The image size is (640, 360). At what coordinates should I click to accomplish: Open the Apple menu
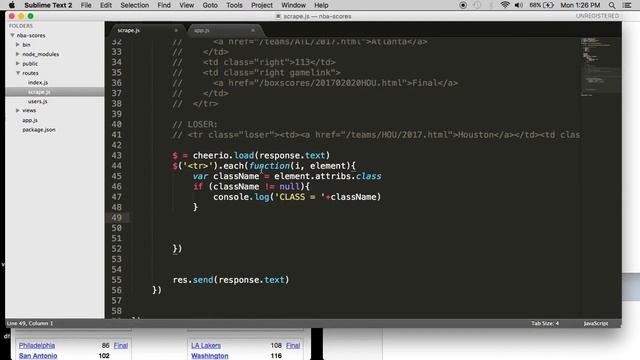click(x=12, y=5)
